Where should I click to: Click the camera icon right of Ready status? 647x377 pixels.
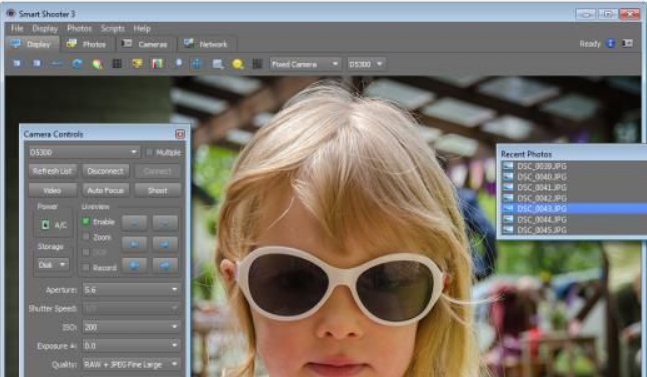(628, 43)
